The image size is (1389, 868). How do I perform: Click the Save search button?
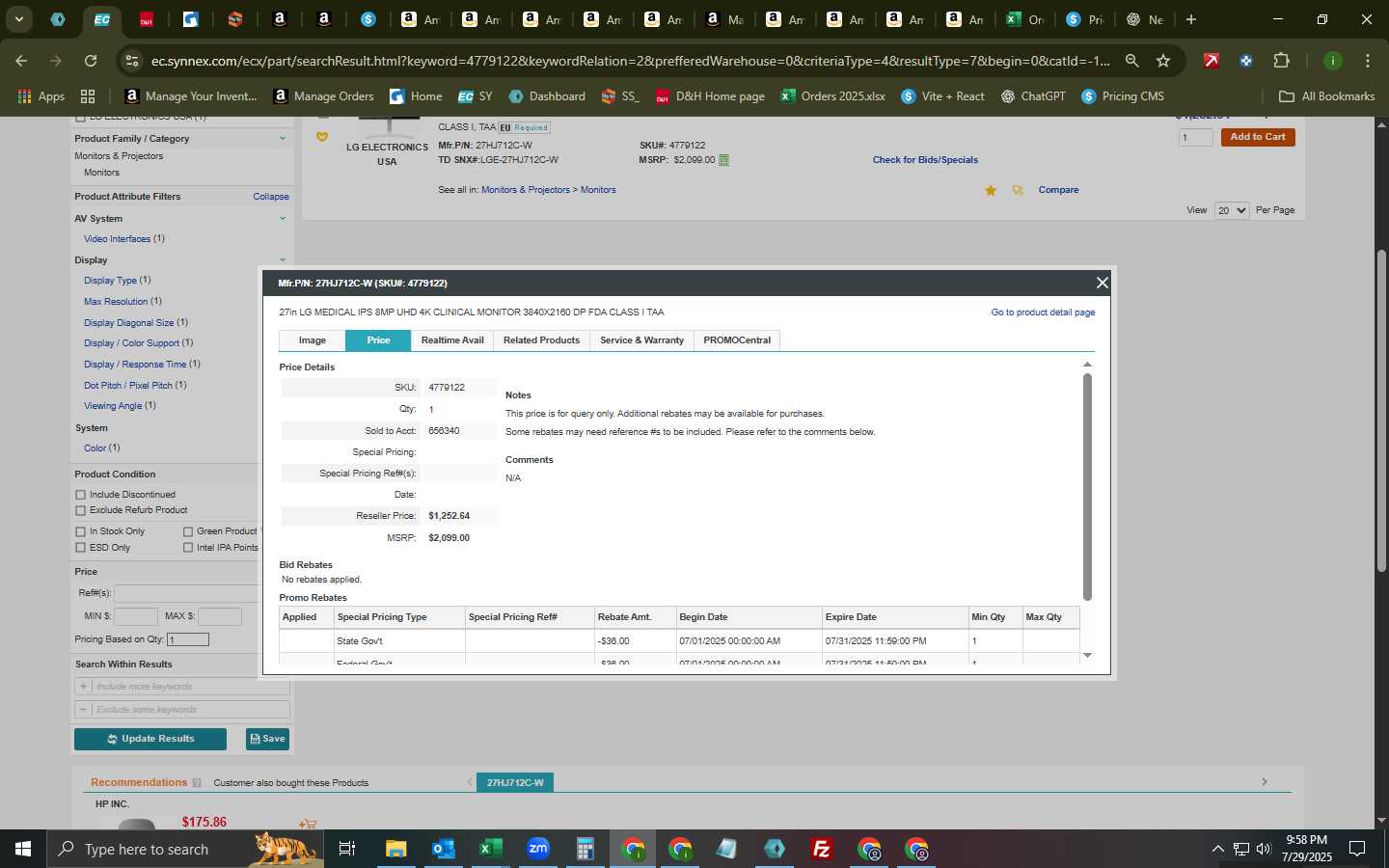(267, 739)
